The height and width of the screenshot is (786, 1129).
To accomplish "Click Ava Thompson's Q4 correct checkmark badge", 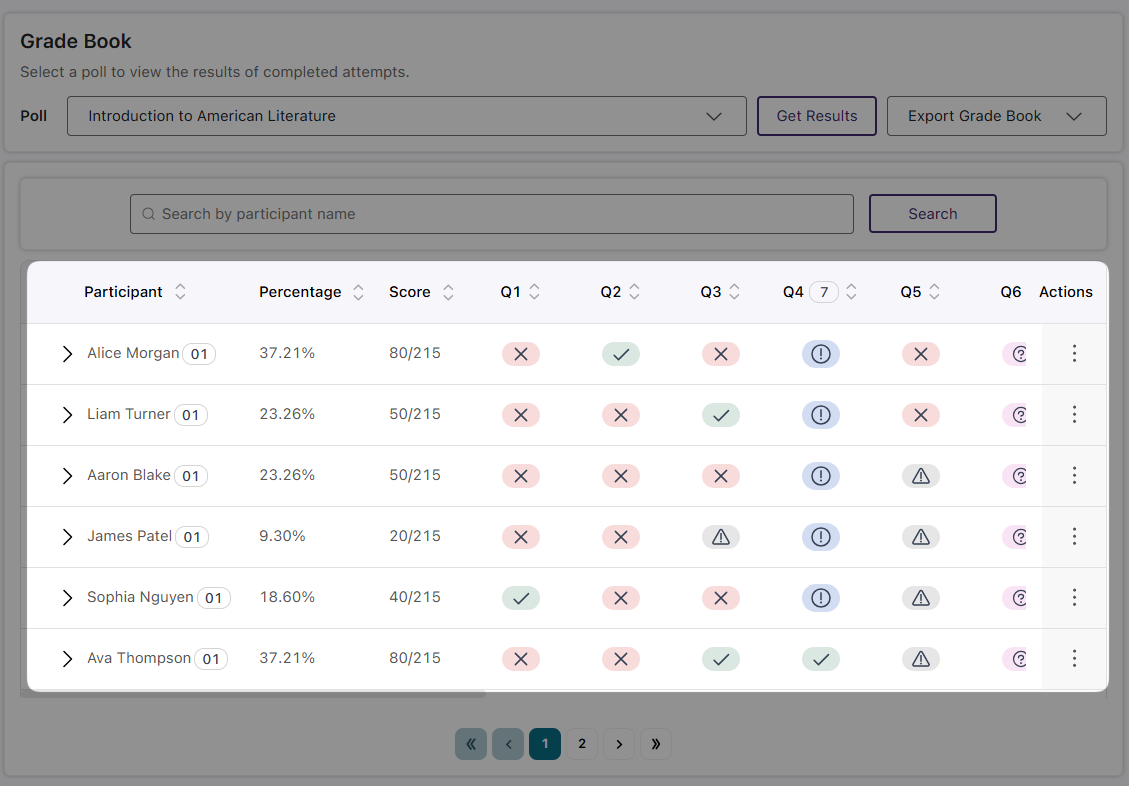I will 820,659.
